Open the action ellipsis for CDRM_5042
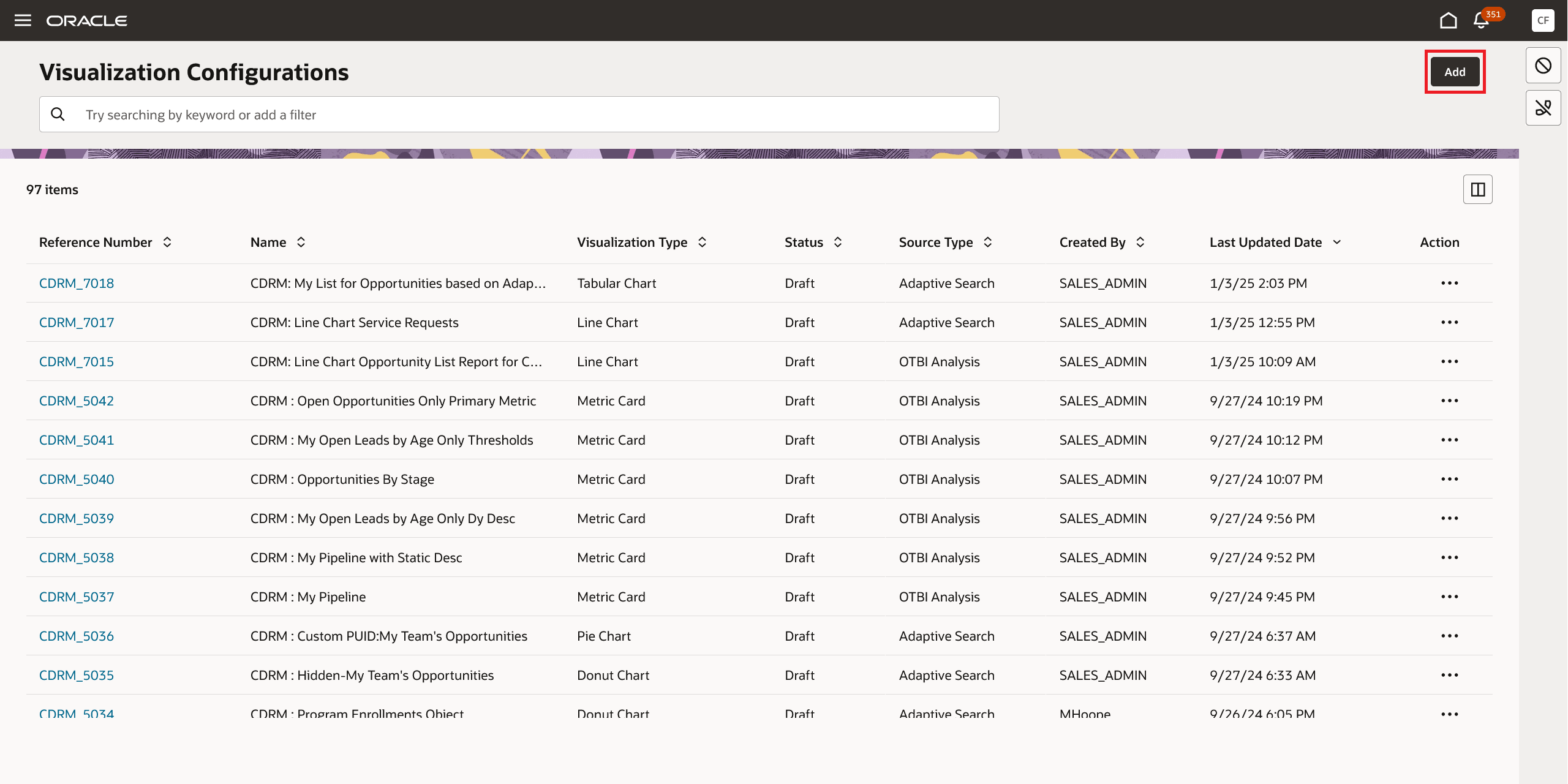 click(1450, 401)
